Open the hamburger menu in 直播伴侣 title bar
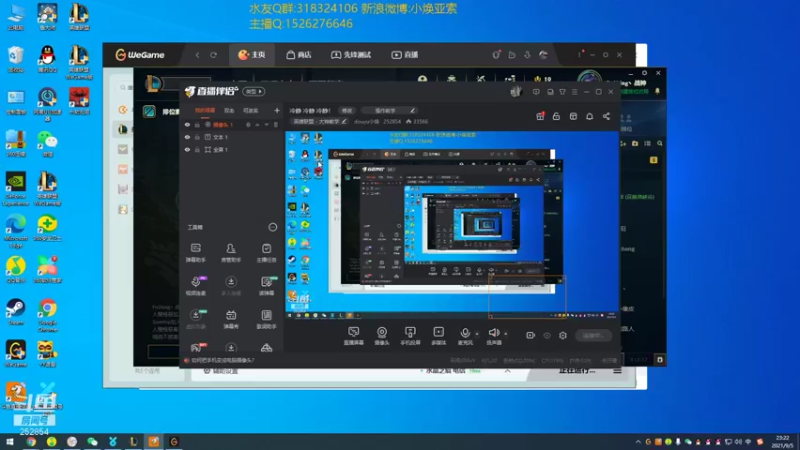Screen dimensions: 800x450 coord(574,92)
